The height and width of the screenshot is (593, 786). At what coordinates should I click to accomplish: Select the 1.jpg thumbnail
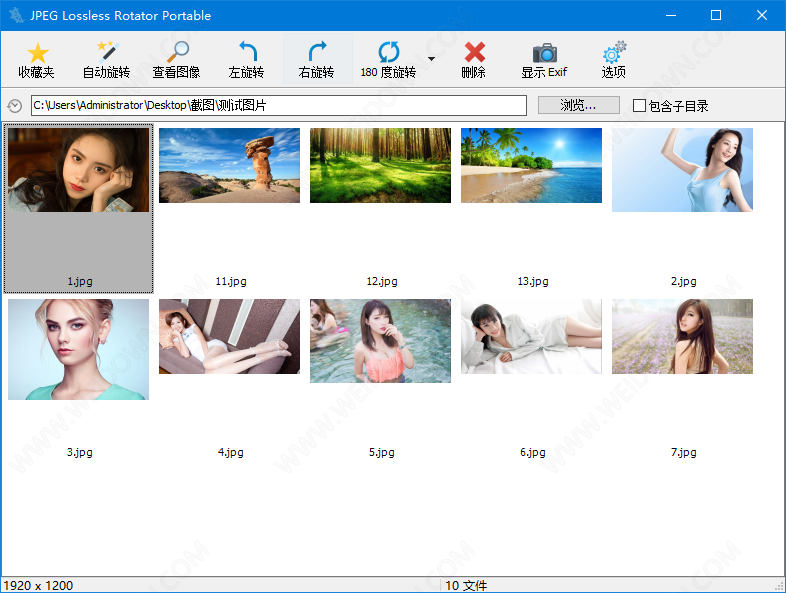click(78, 170)
